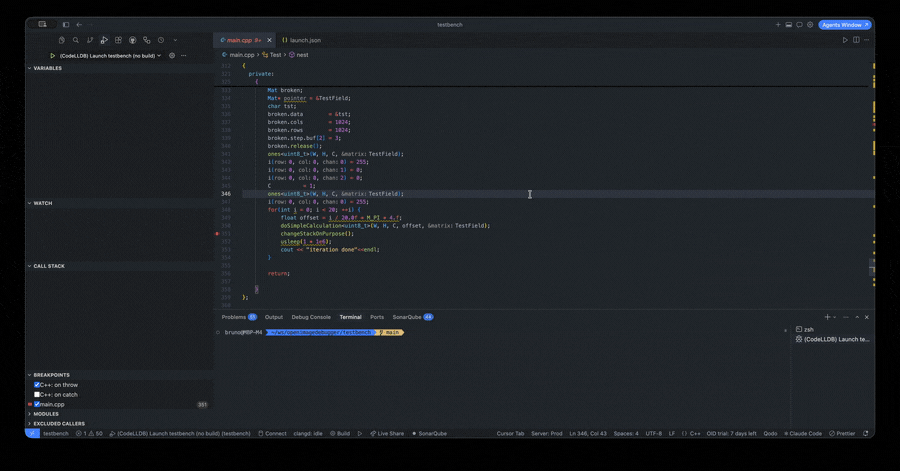This screenshot has height=471, width=900.
Task: Open Prettier status in status bar
Action: [842, 434]
